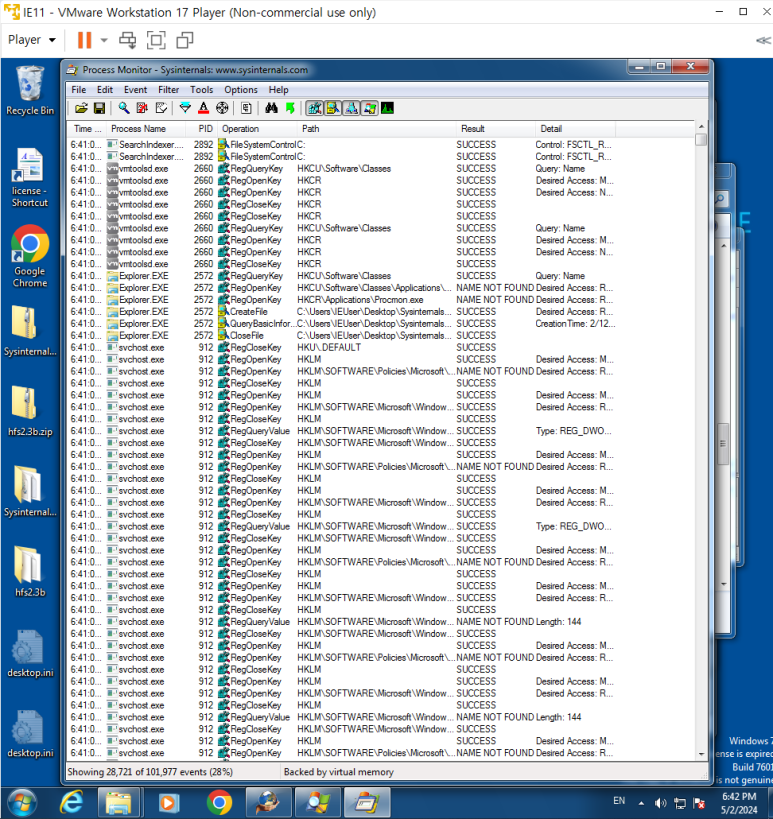Open the Filter funnel tool
773x819 pixels.
tap(185, 108)
